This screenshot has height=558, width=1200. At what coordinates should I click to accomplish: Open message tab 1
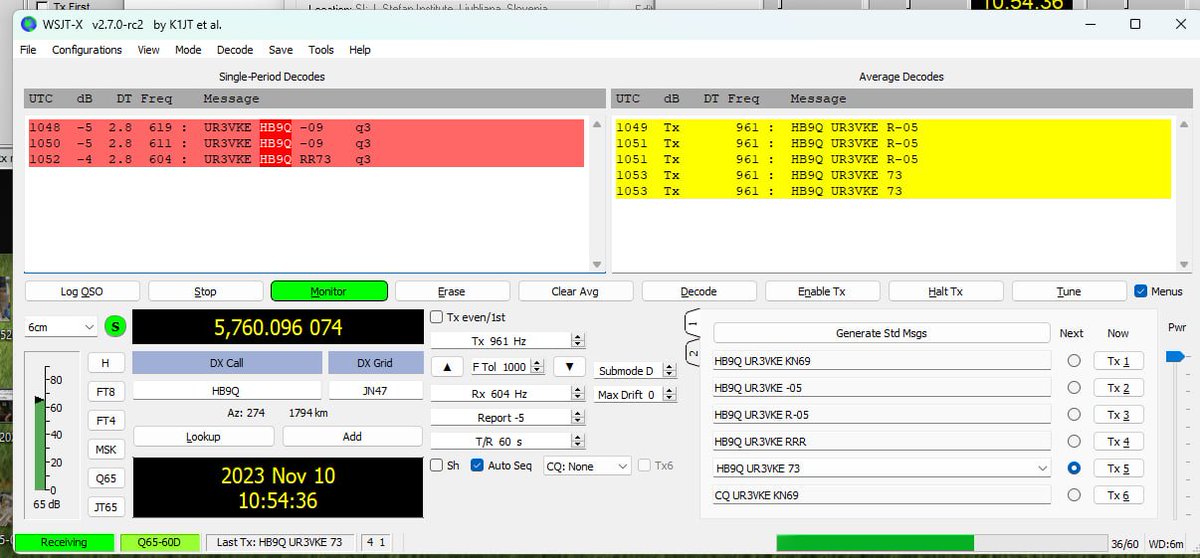click(x=694, y=324)
